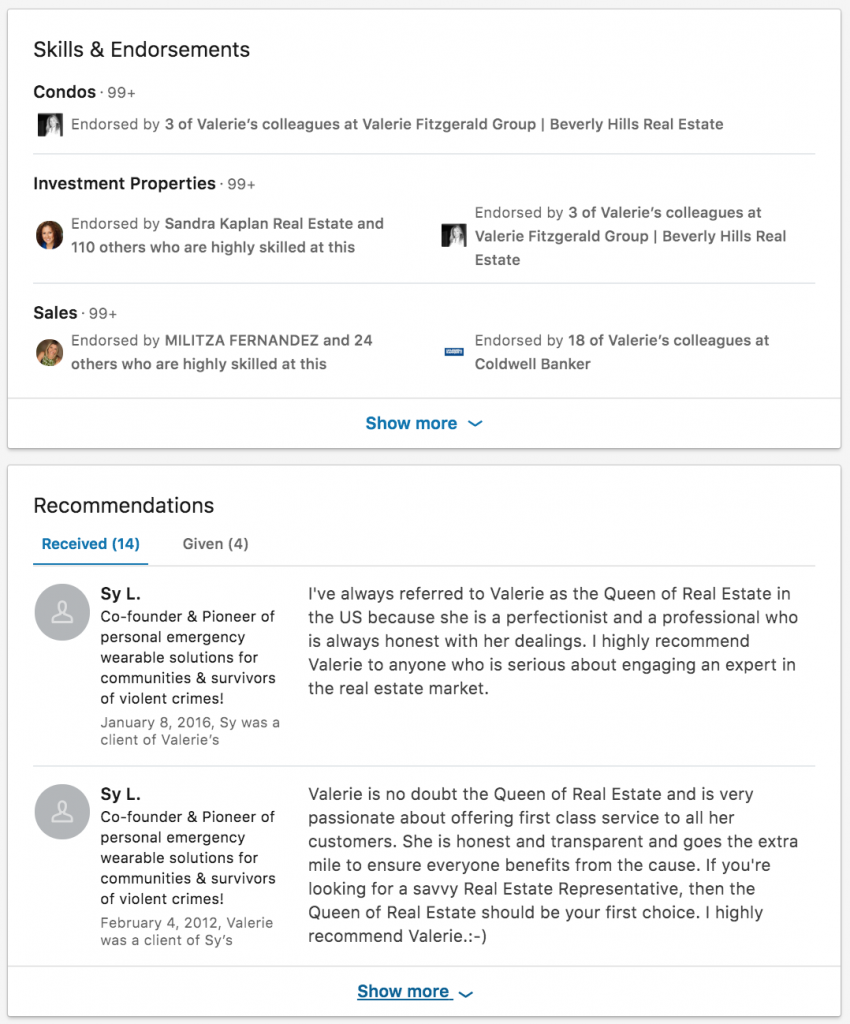Open Sy L. name in first recommendation
Screen dimensions: 850x1024
[120, 594]
